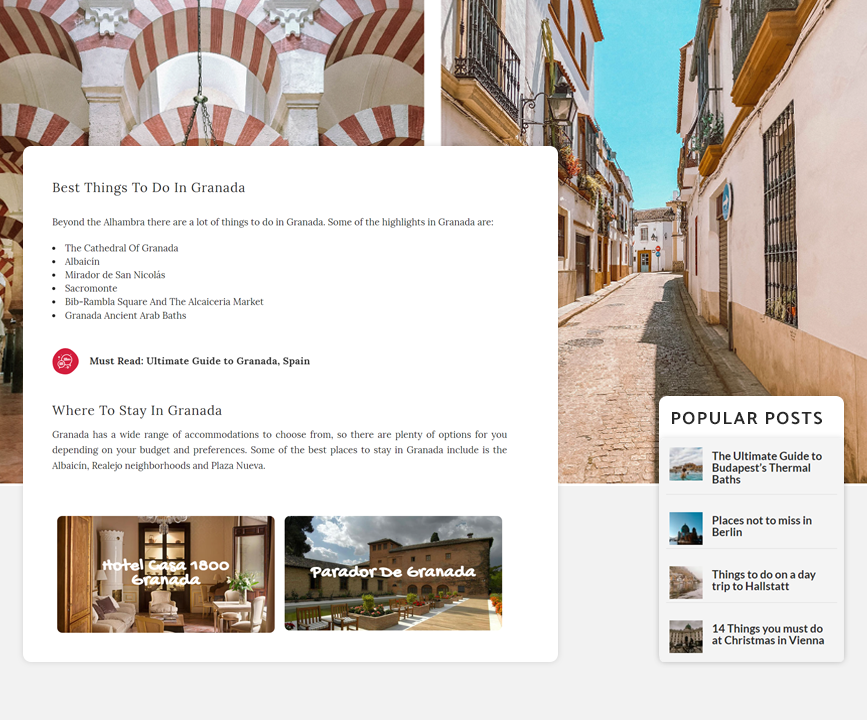Viewport: 867px width, 720px height.
Task: Open Things to do in Hallstatt post
Action: pos(763,581)
